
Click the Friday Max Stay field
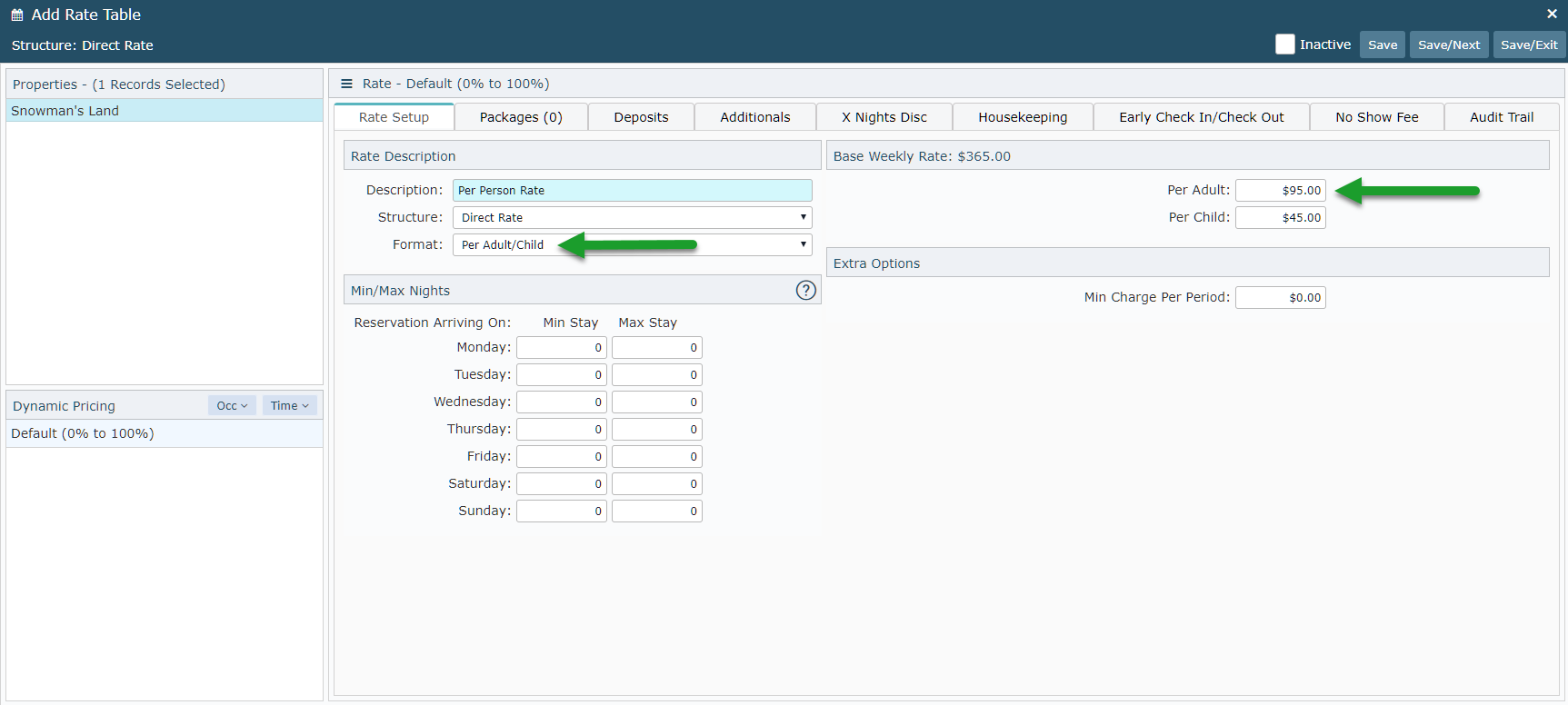(x=657, y=456)
